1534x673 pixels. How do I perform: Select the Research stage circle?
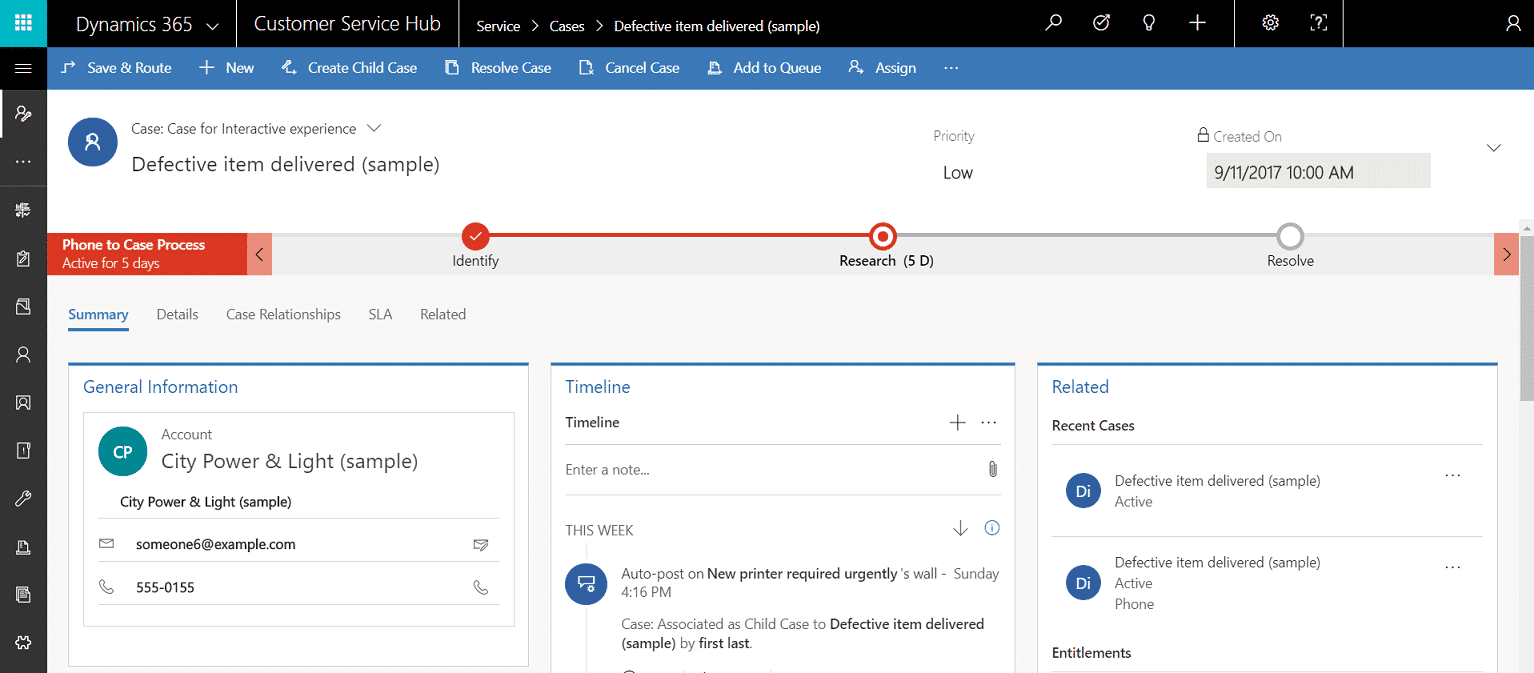tap(883, 236)
